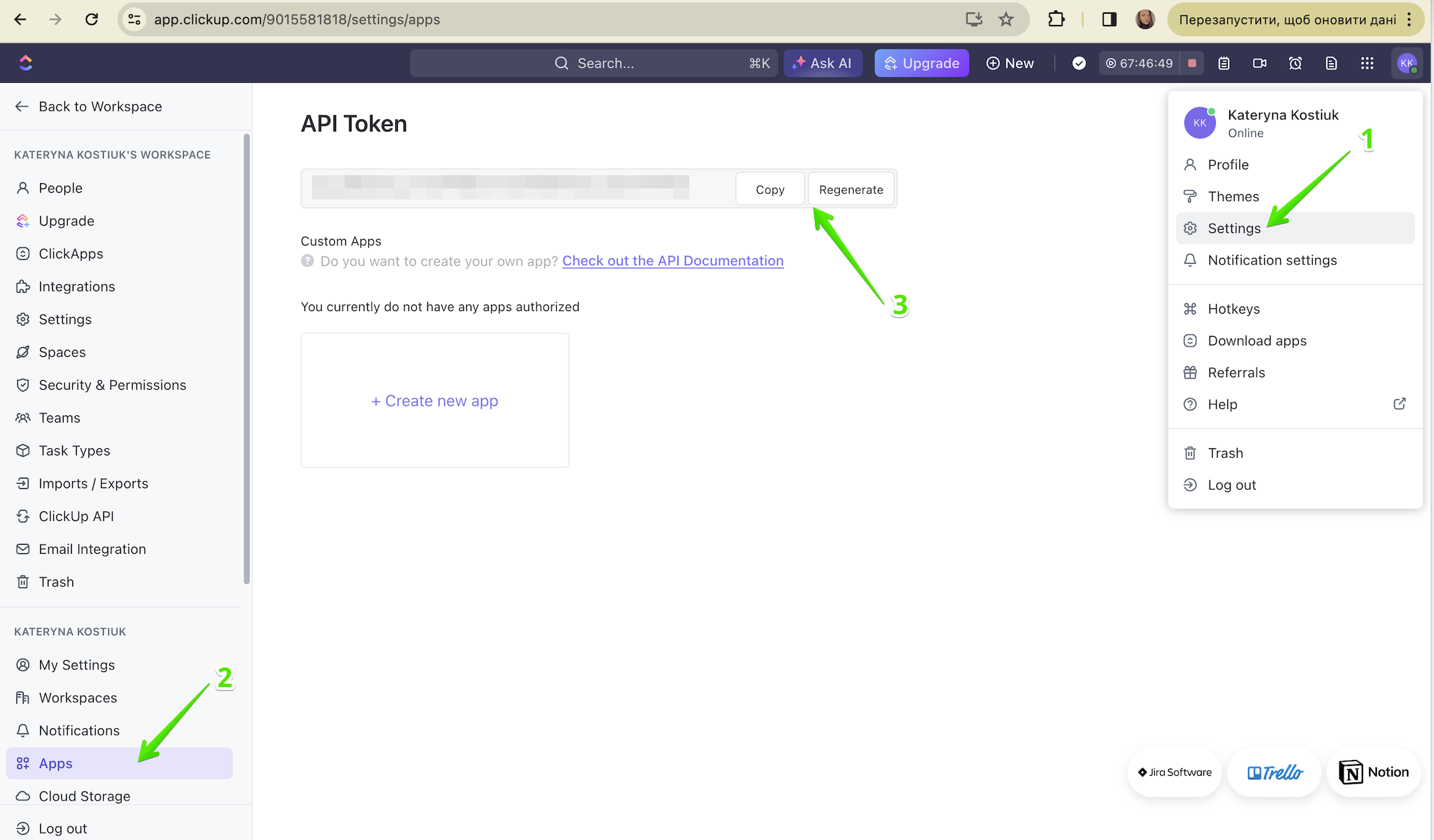The height and width of the screenshot is (840, 1434).
Task: Open browser extensions puzzle icon
Action: [x=1056, y=19]
